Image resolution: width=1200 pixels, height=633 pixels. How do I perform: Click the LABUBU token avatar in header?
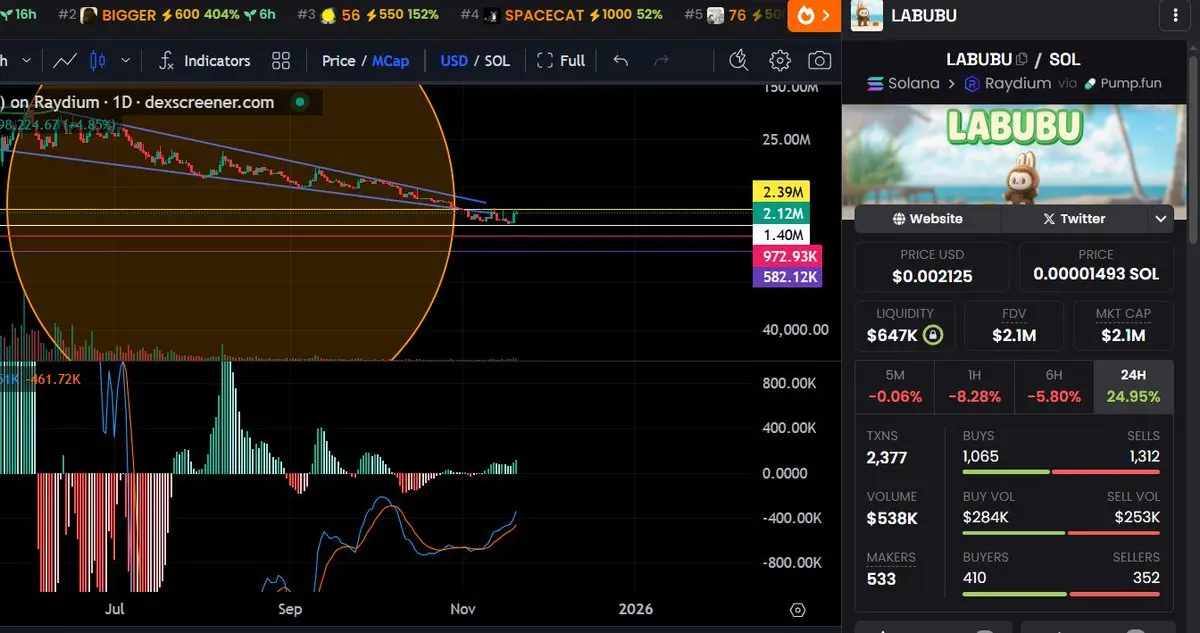coord(866,15)
